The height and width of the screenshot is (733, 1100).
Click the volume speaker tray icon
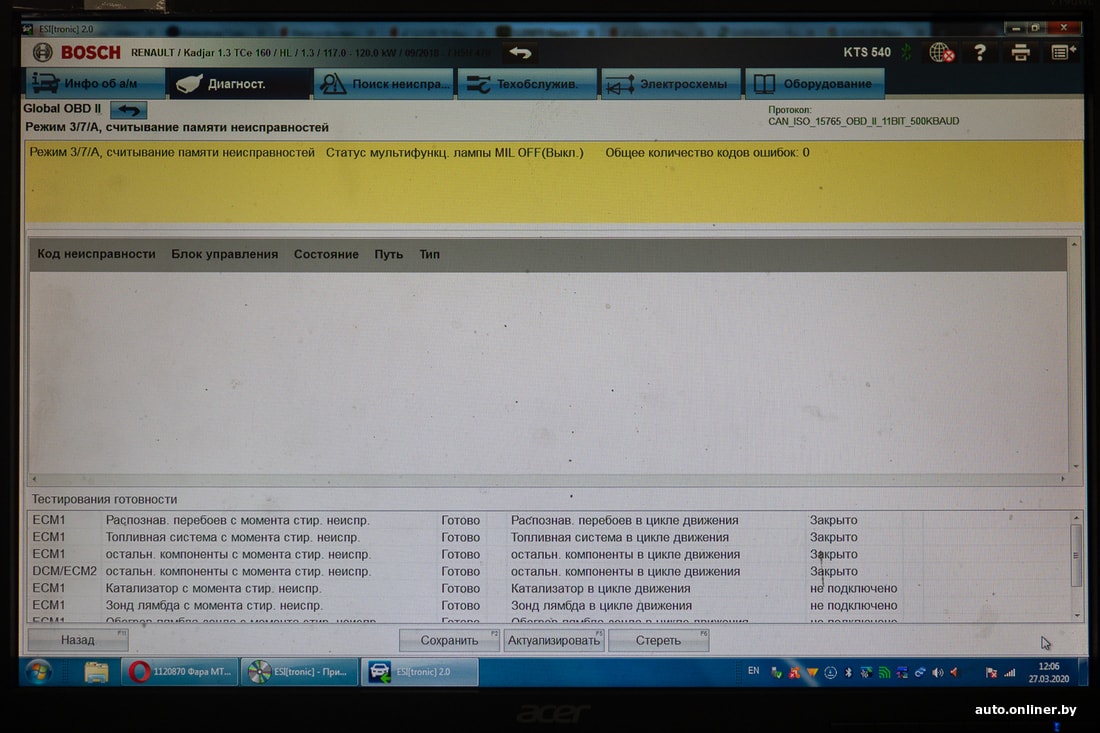coord(938,673)
